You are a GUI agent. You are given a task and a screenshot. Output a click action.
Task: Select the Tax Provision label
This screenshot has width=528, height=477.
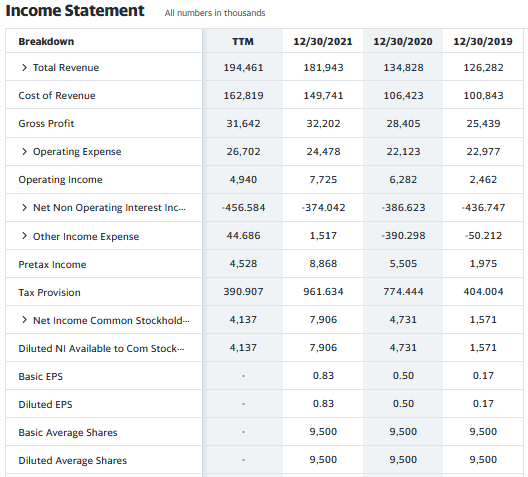coord(50,293)
